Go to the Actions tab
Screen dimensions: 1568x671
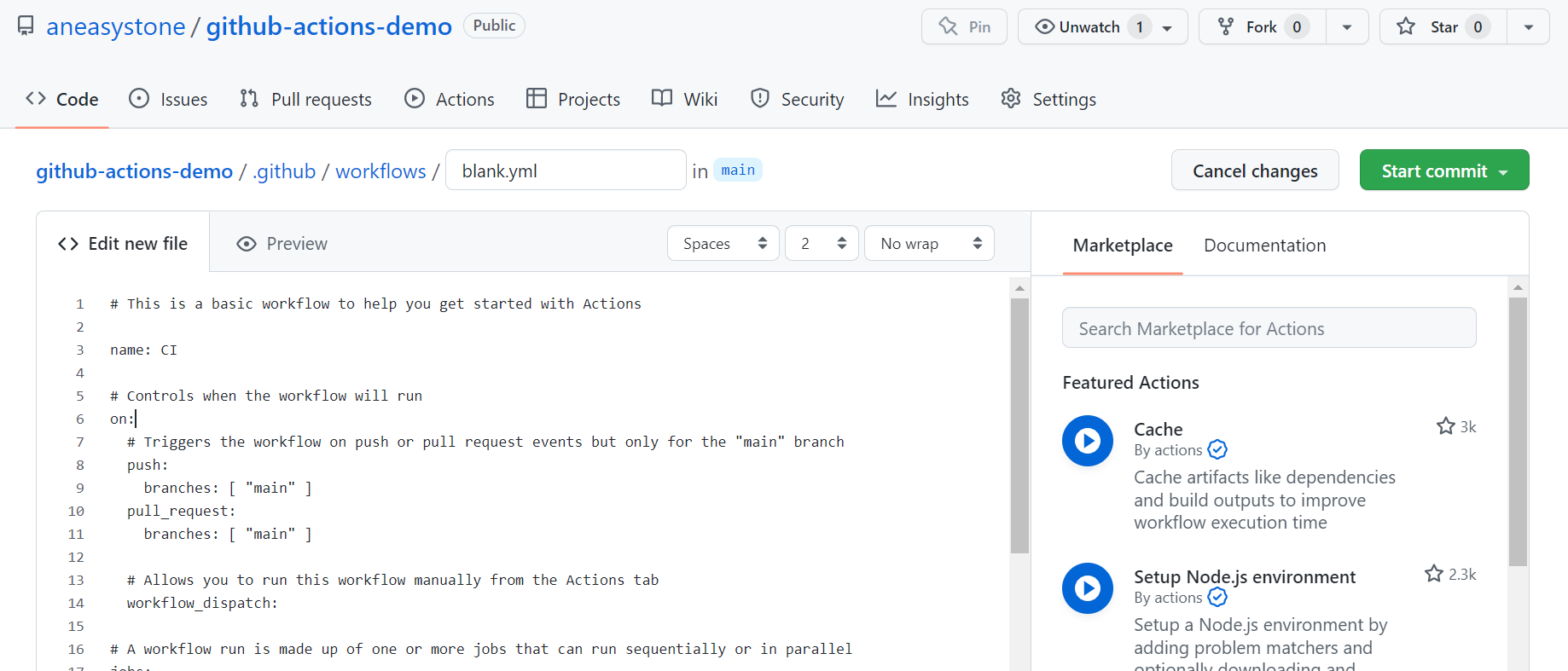point(450,99)
